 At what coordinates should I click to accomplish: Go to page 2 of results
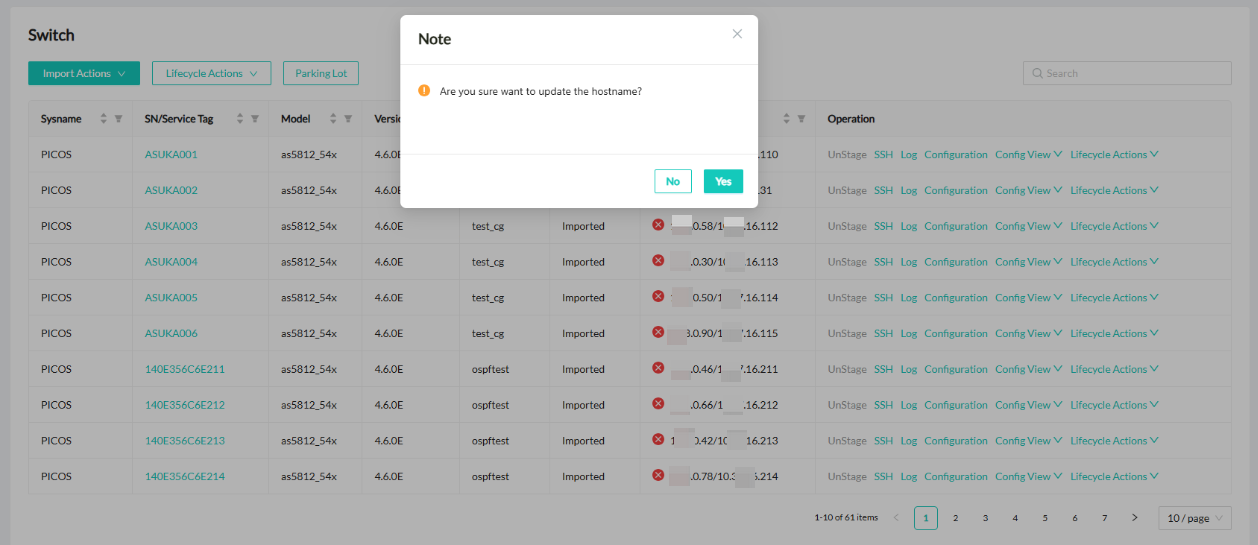coord(955,518)
